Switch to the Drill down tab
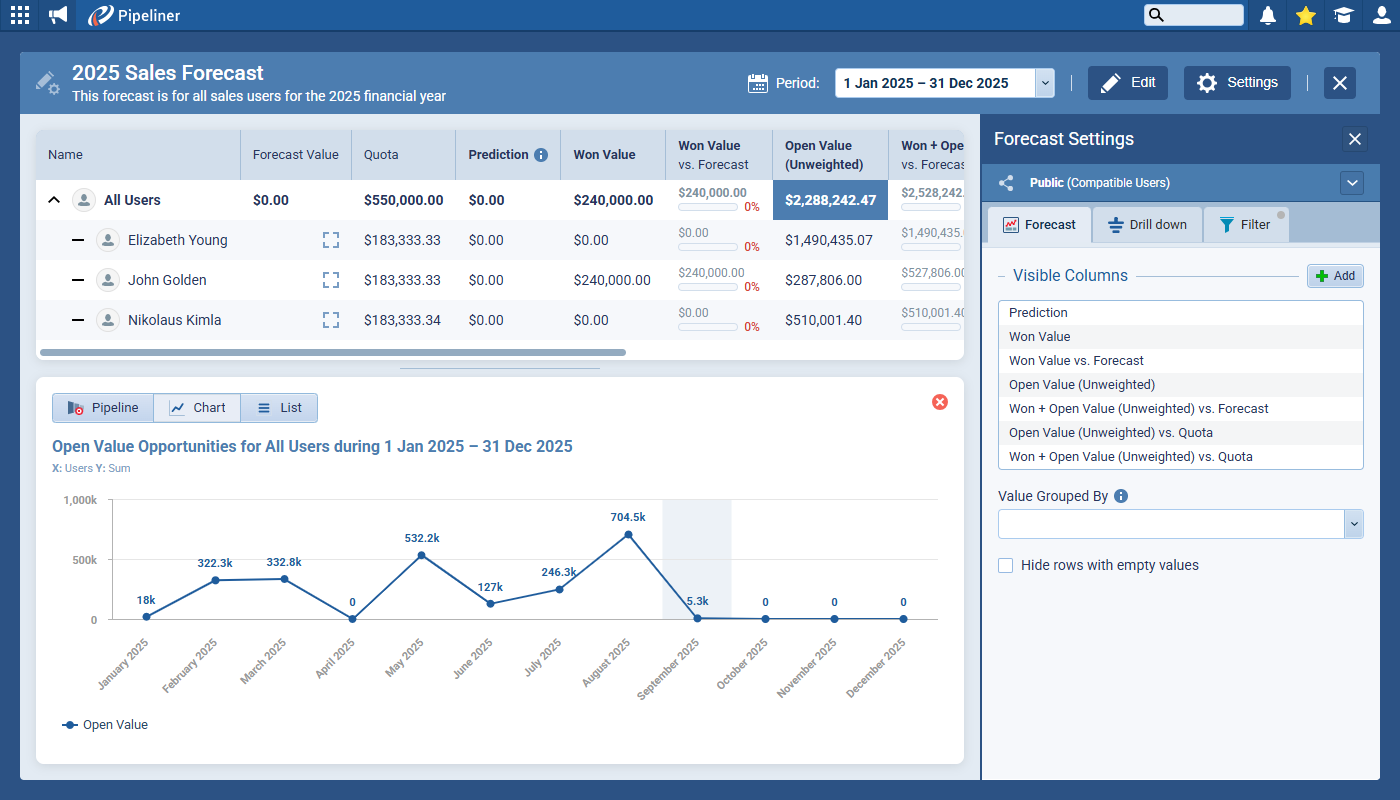1400x800 pixels. tap(1147, 225)
